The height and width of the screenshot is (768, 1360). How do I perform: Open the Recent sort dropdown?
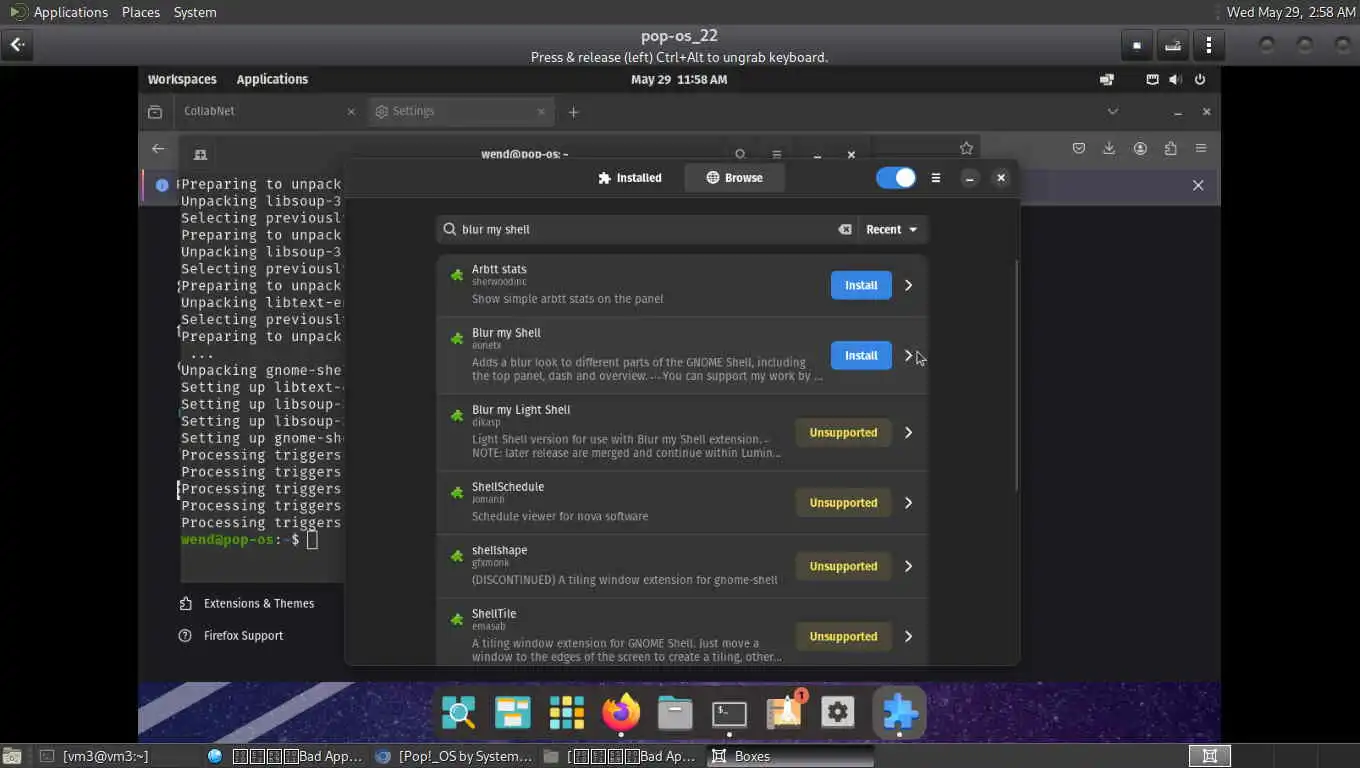(891, 229)
